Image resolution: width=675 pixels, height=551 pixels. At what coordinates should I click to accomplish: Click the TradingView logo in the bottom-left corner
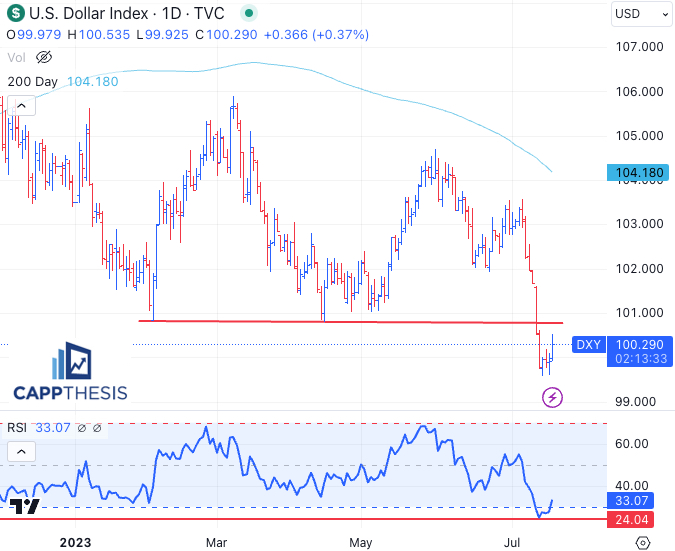click(27, 507)
